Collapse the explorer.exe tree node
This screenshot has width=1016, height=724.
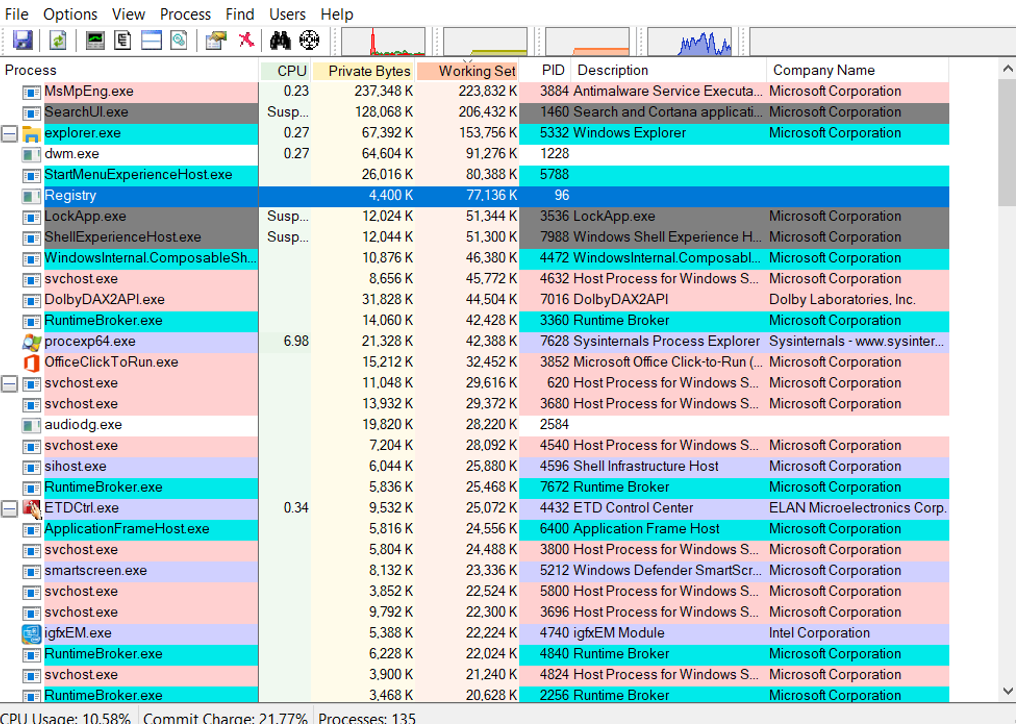click(9, 134)
